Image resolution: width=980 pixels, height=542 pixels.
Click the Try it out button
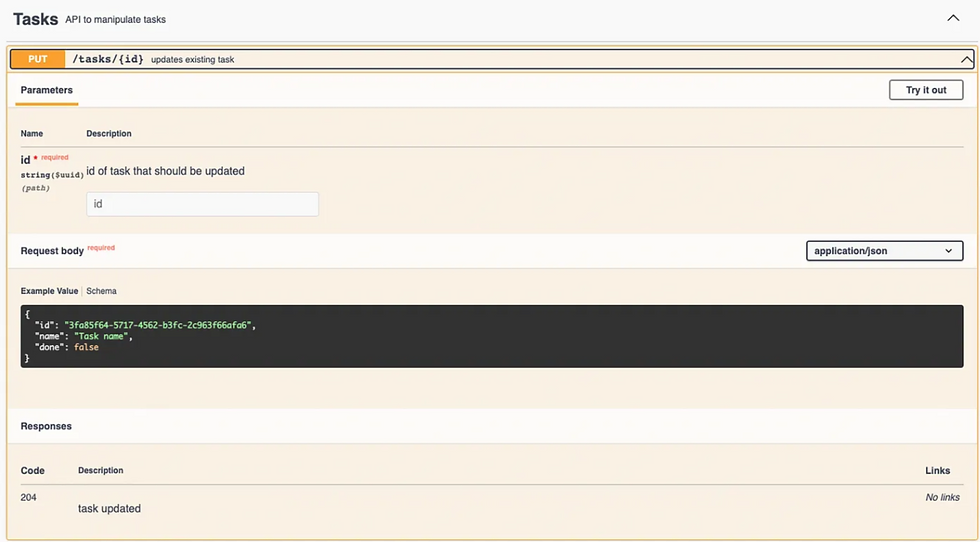coord(926,90)
